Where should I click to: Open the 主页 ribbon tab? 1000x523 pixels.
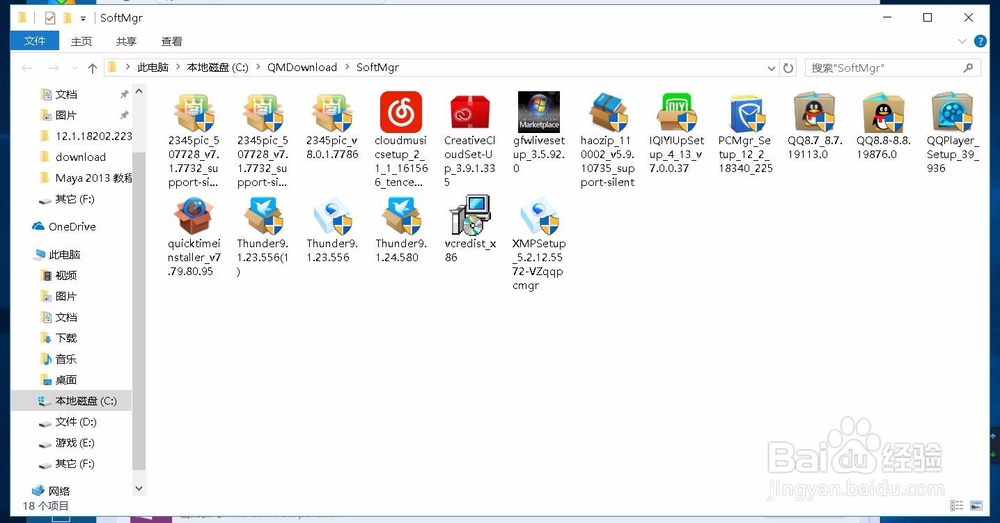click(x=81, y=41)
